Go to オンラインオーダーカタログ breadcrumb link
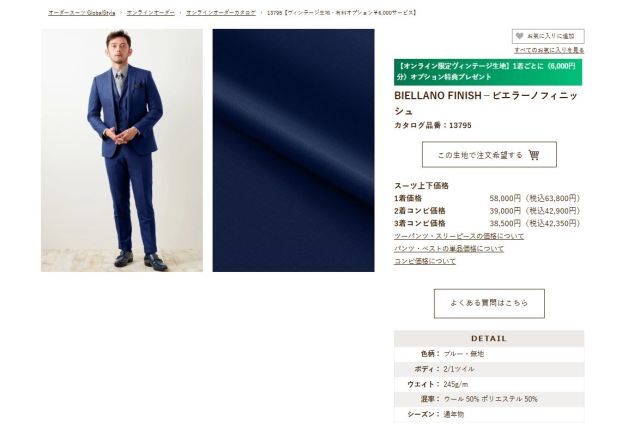 click(221, 13)
